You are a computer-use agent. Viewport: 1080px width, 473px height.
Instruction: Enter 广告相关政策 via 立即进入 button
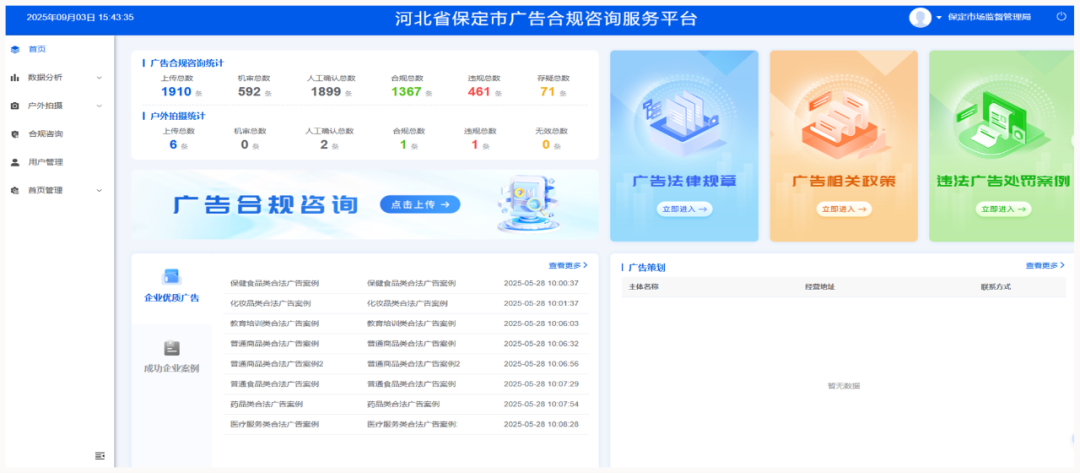point(844,209)
